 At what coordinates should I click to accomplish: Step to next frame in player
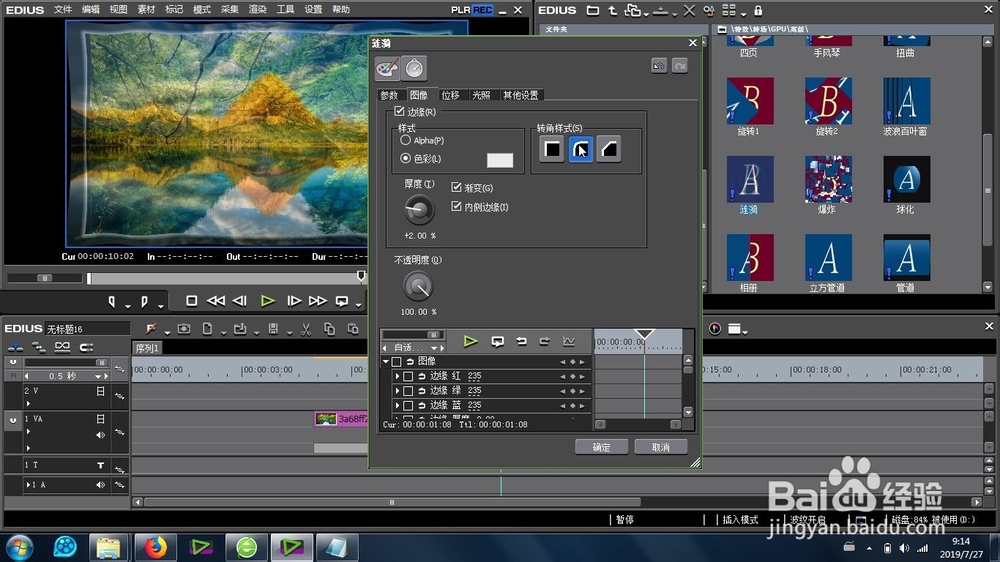click(x=294, y=300)
